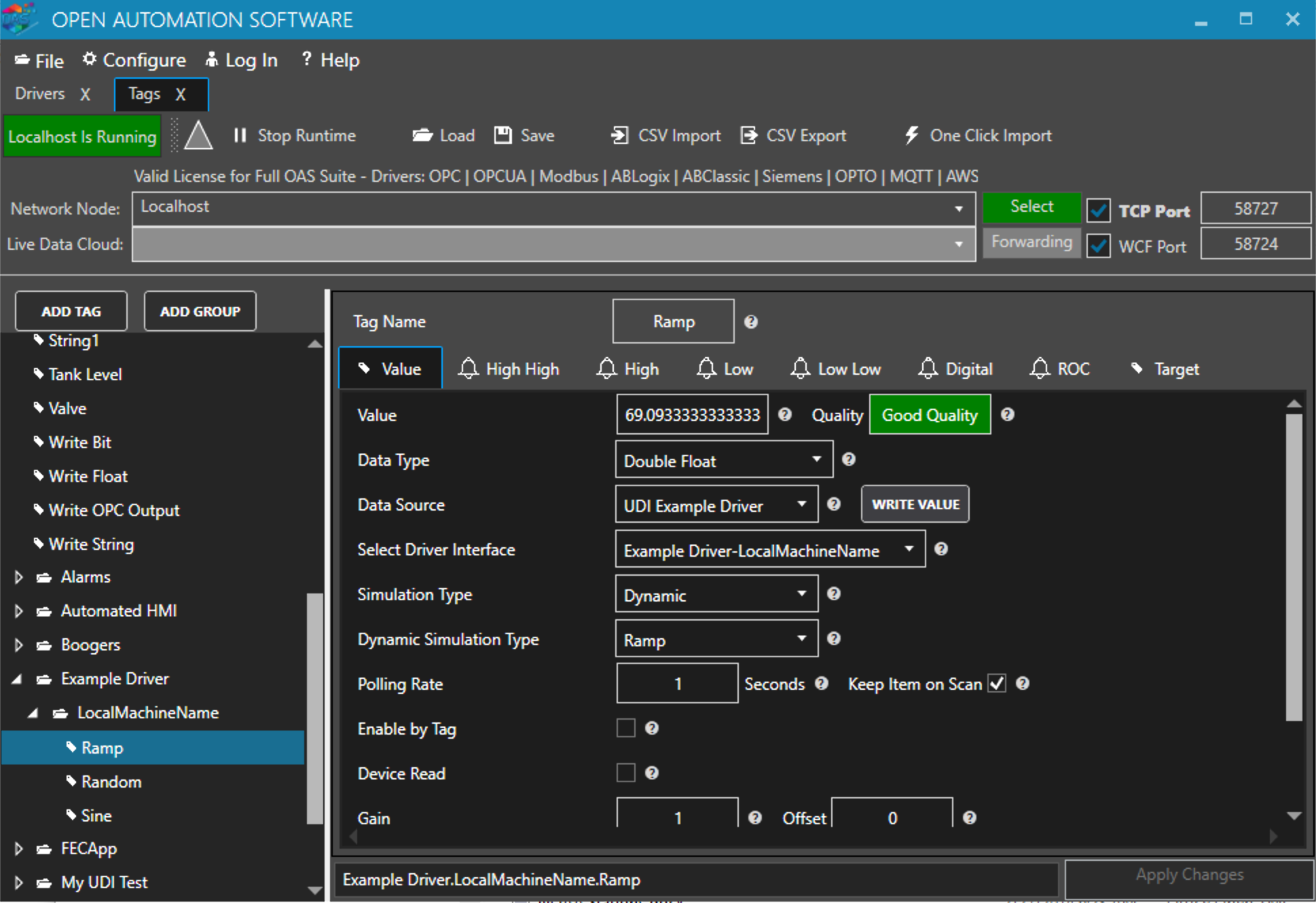Open the Data Type dropdown
The height and width of the screenshot is (903, 1316).
coord(723,460)
